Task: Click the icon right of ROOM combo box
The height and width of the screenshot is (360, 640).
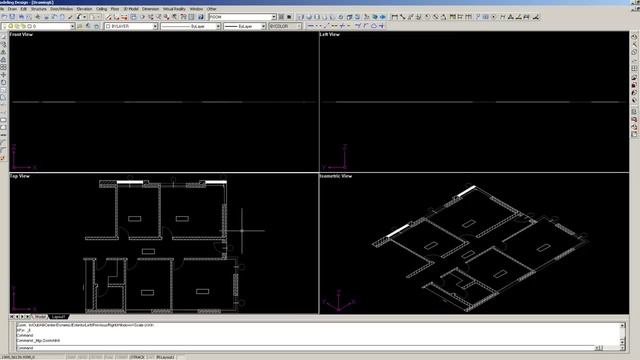Action: coord(281,17)
